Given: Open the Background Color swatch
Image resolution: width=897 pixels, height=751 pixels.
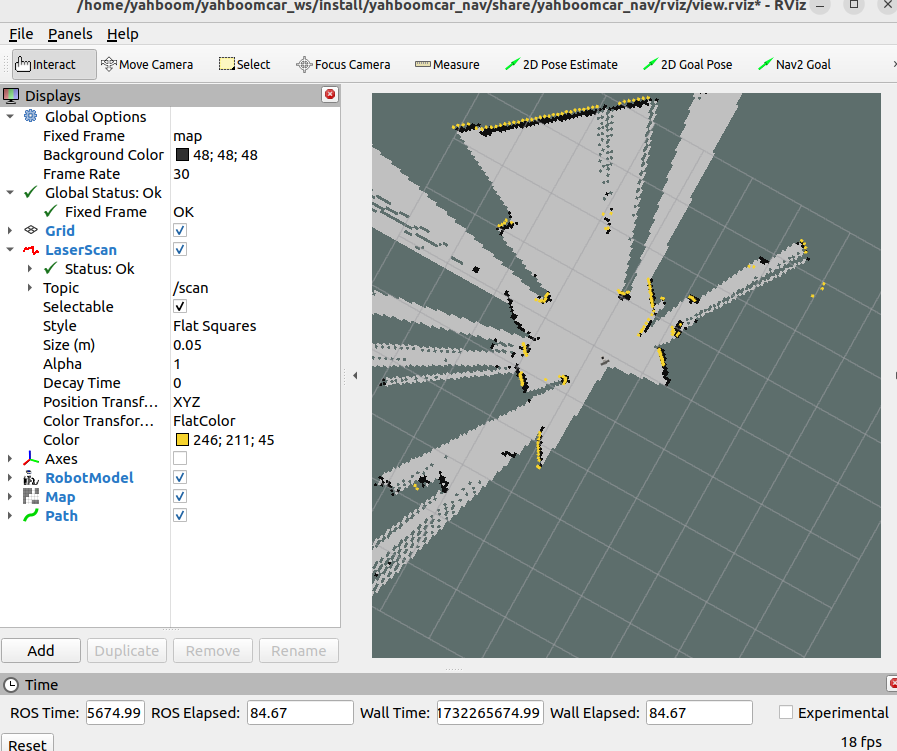Looking at the screenshot, I should point(182,155).
